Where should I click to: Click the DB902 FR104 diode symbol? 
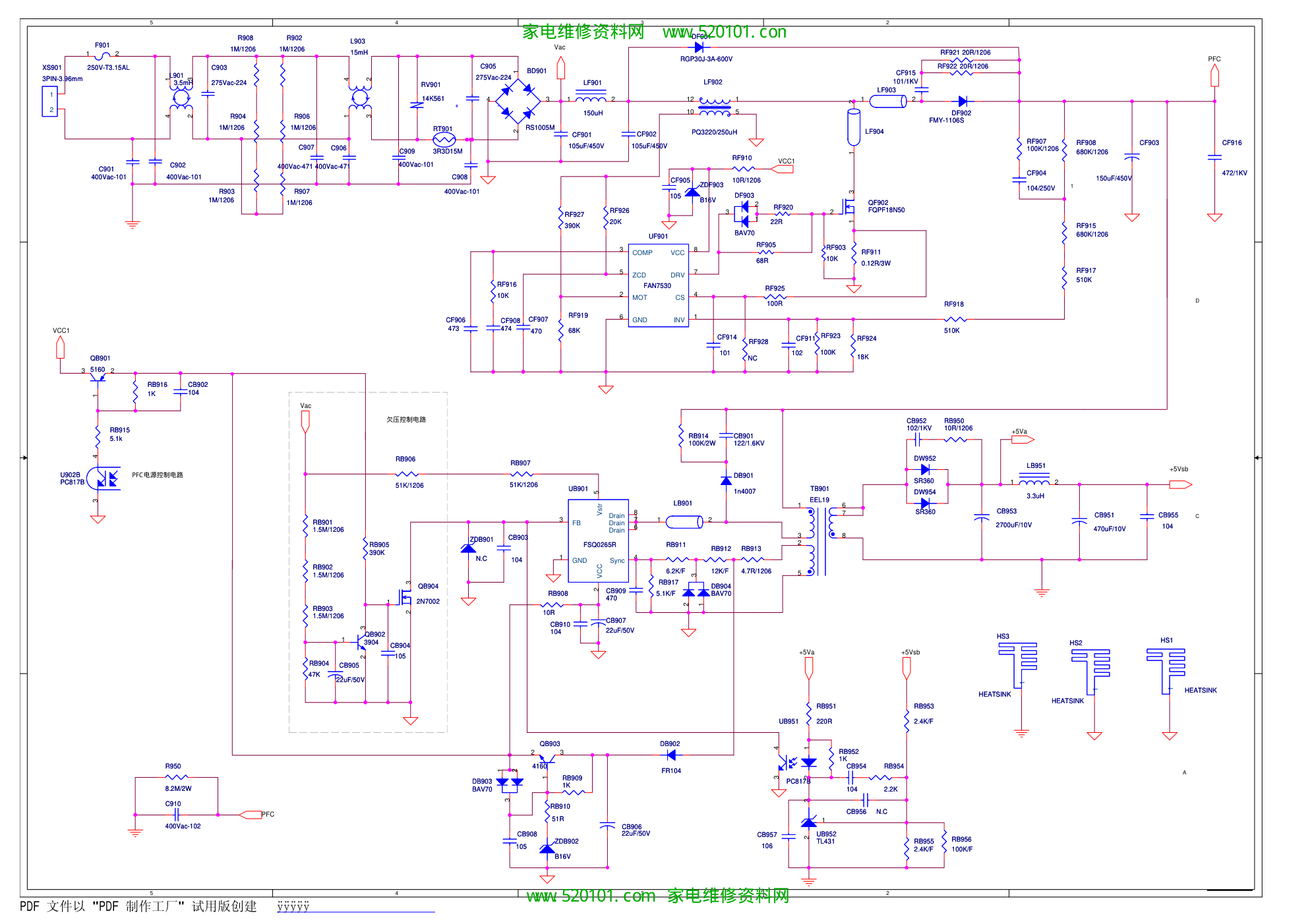[671, 755]
